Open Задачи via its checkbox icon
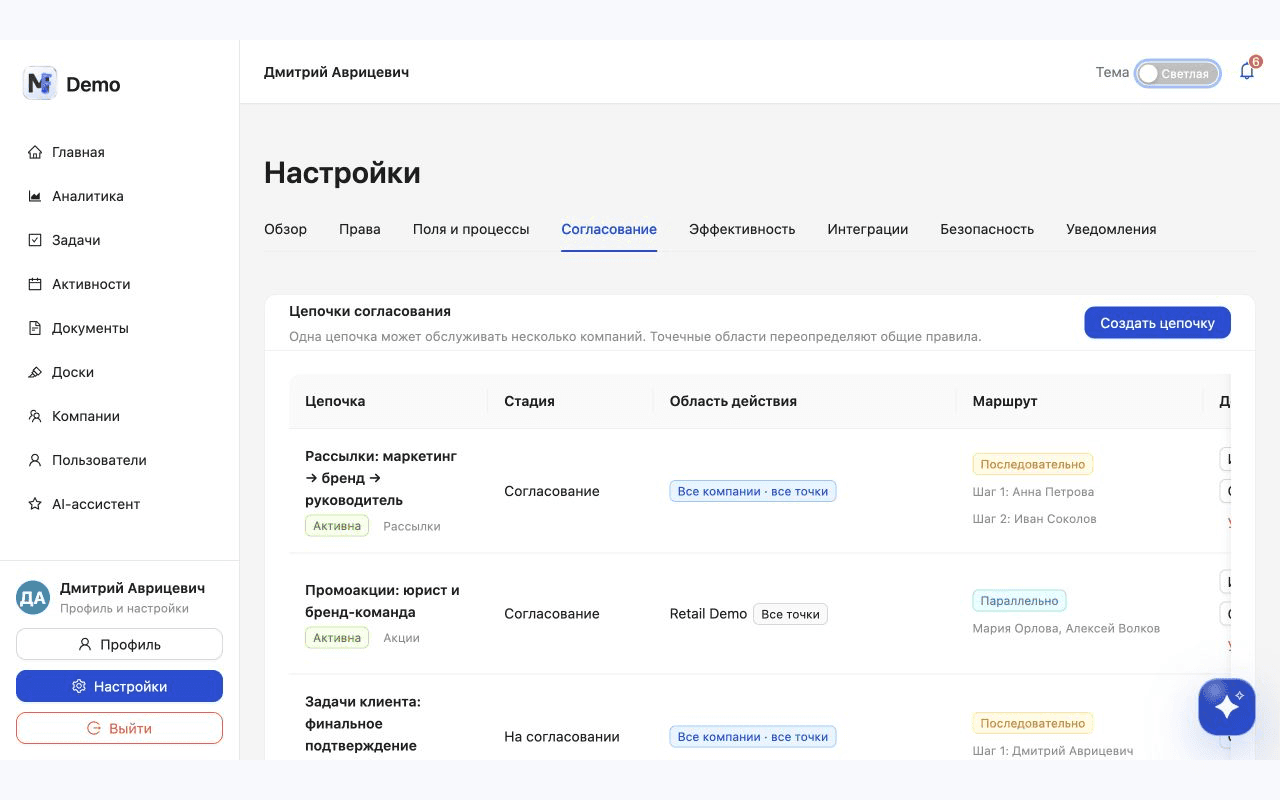This screenshot has width=1280, height=800. tap(35, 240)
